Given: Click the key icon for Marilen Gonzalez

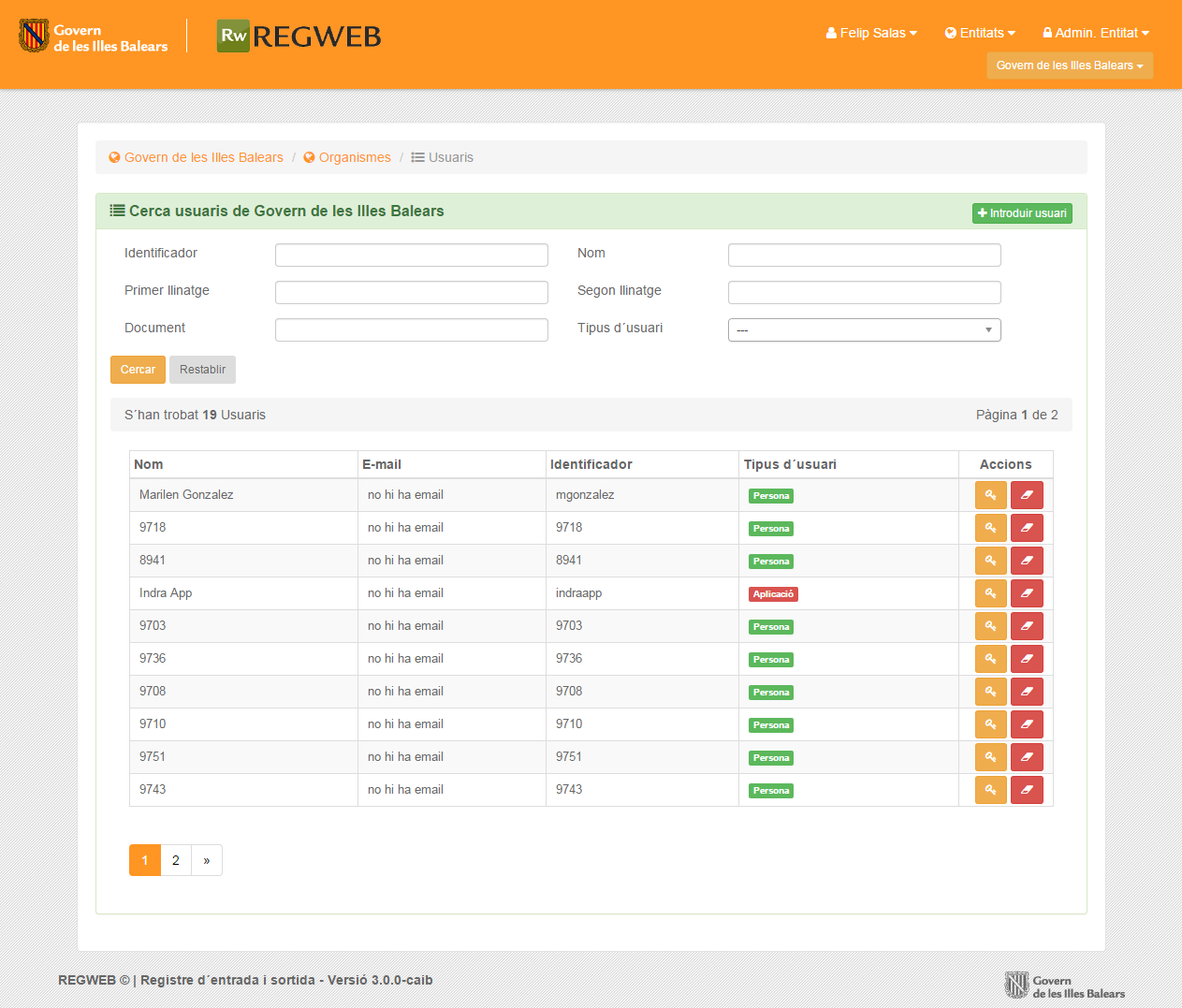Looking at the screenshot, I should tap(990, 495).
